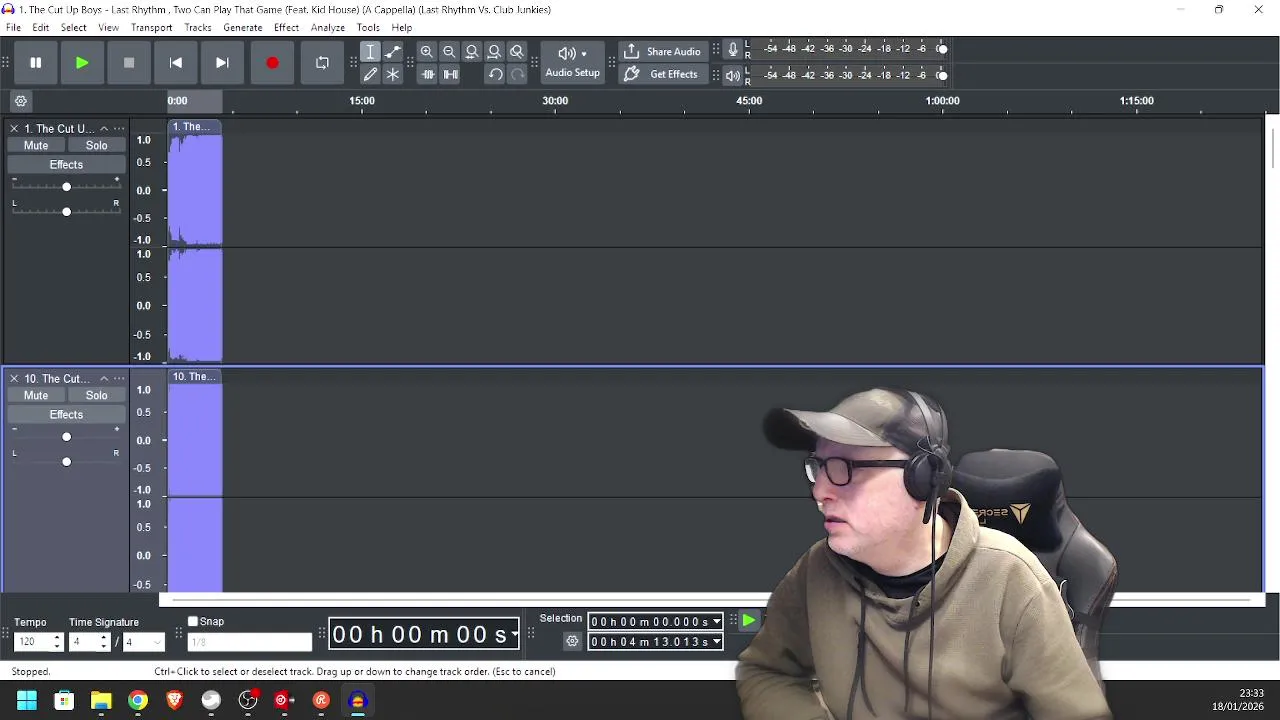Click the Zoom Toggle icon
The height and width of the screenshot is (720, 1280).
pyautogui.click(x=517, y=52)
